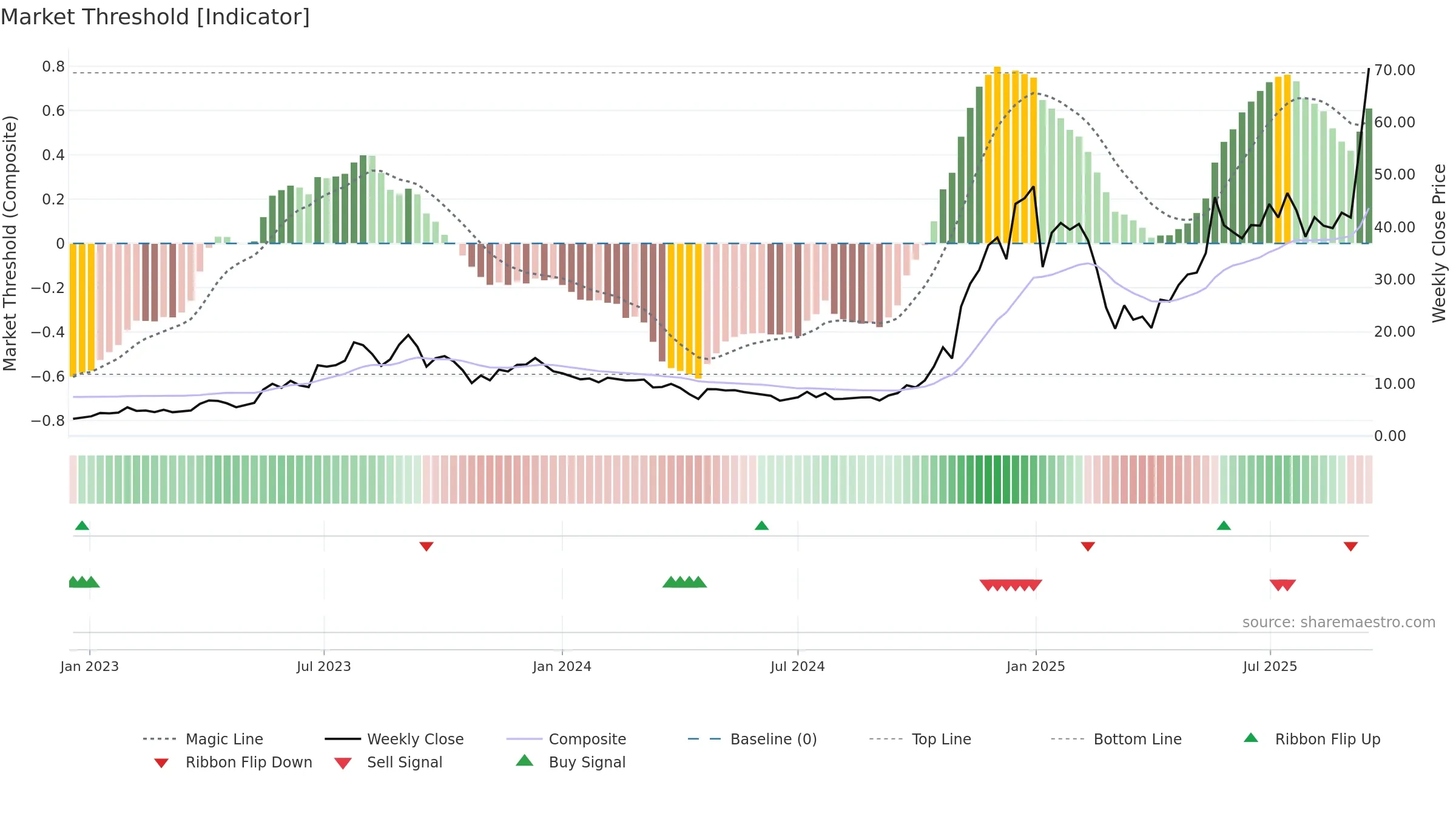The height and width of the screenshot is (819, 1456).
Task: Click the ribbon flip up marker before Jul 2024
Action: [762, 525]
